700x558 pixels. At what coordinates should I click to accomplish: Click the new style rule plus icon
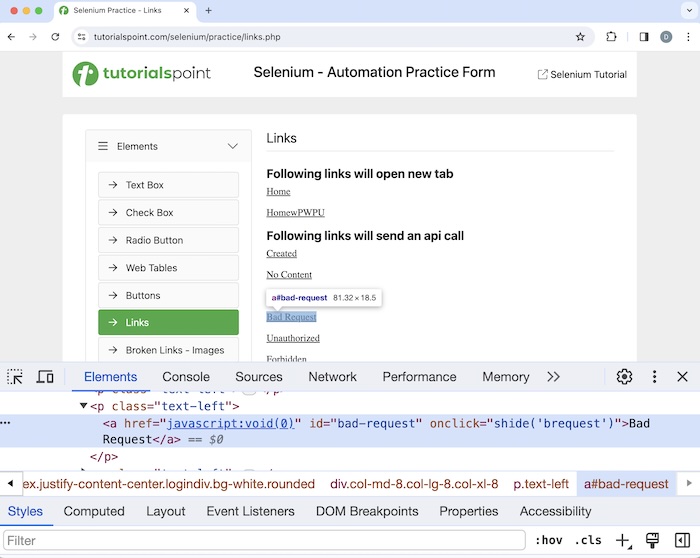pos(622,540)
